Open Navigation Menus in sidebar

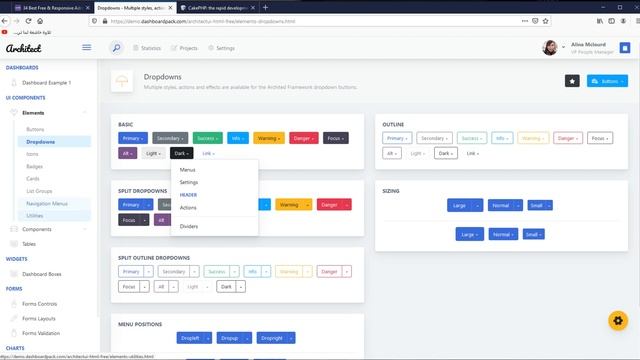47,203
